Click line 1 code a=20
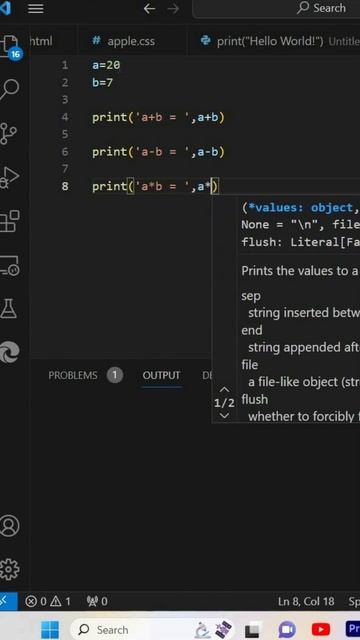This screenshot has height=640, width=360. pos(106,65)
